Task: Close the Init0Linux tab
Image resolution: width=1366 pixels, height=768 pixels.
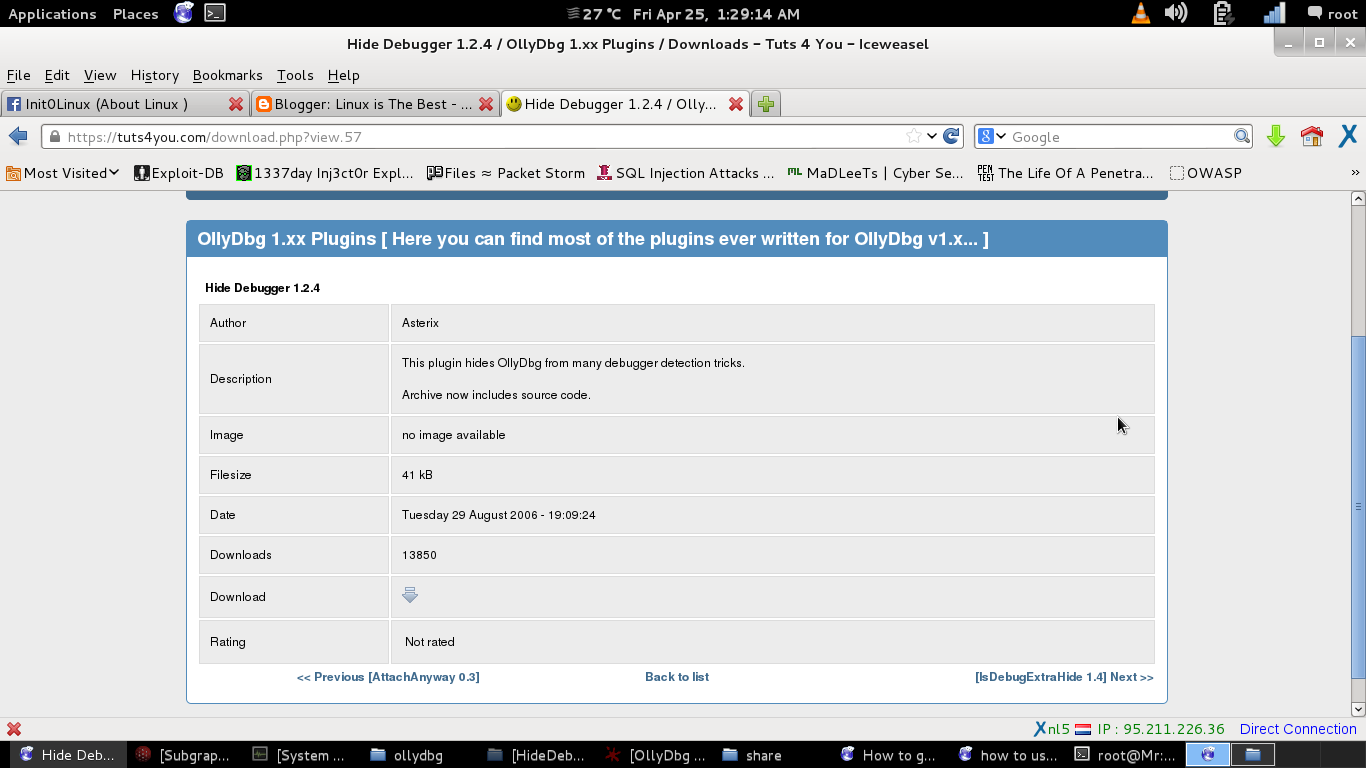Action: (x=236, y=104)
